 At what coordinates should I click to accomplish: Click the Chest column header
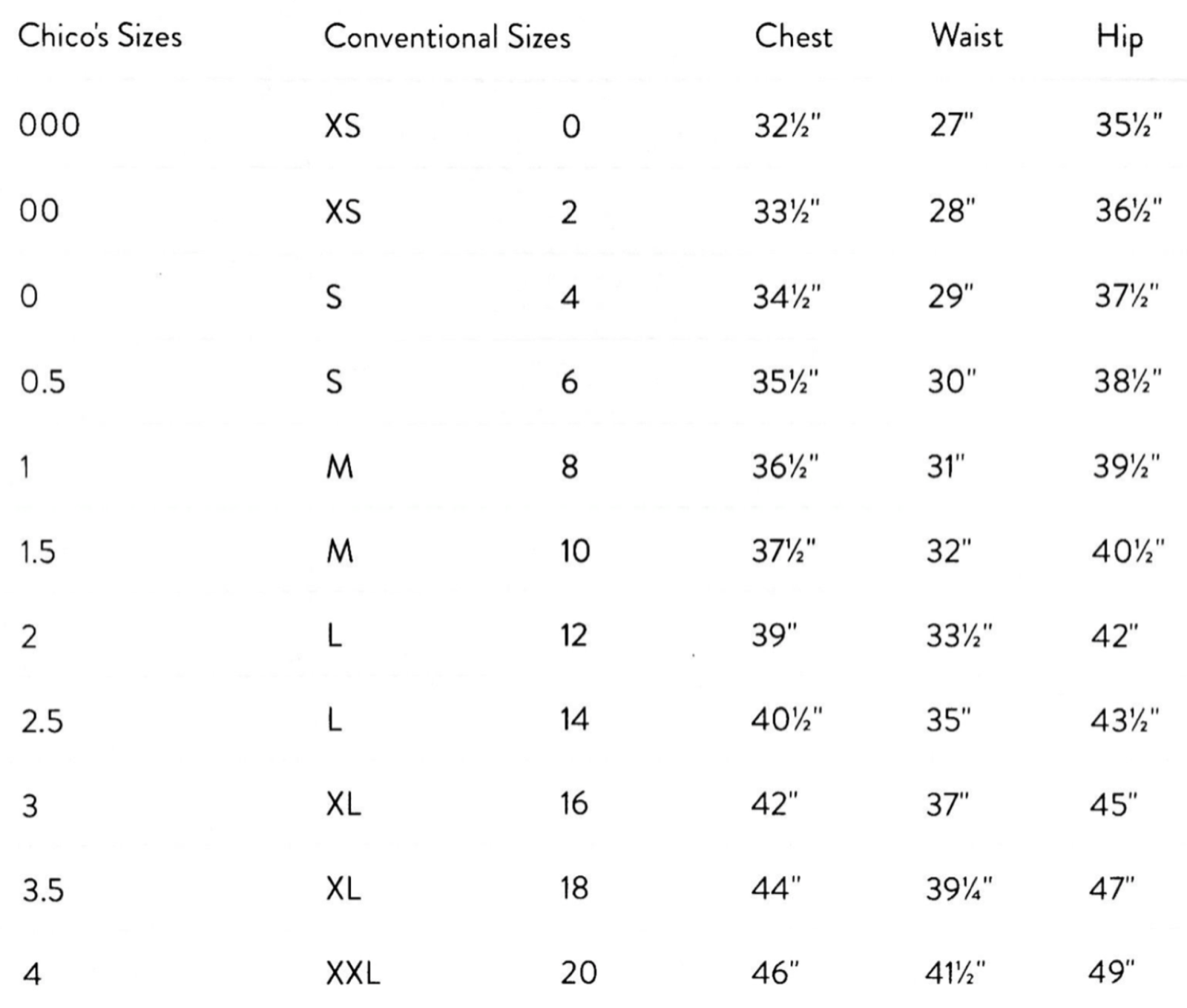click(x=793, y=36)
